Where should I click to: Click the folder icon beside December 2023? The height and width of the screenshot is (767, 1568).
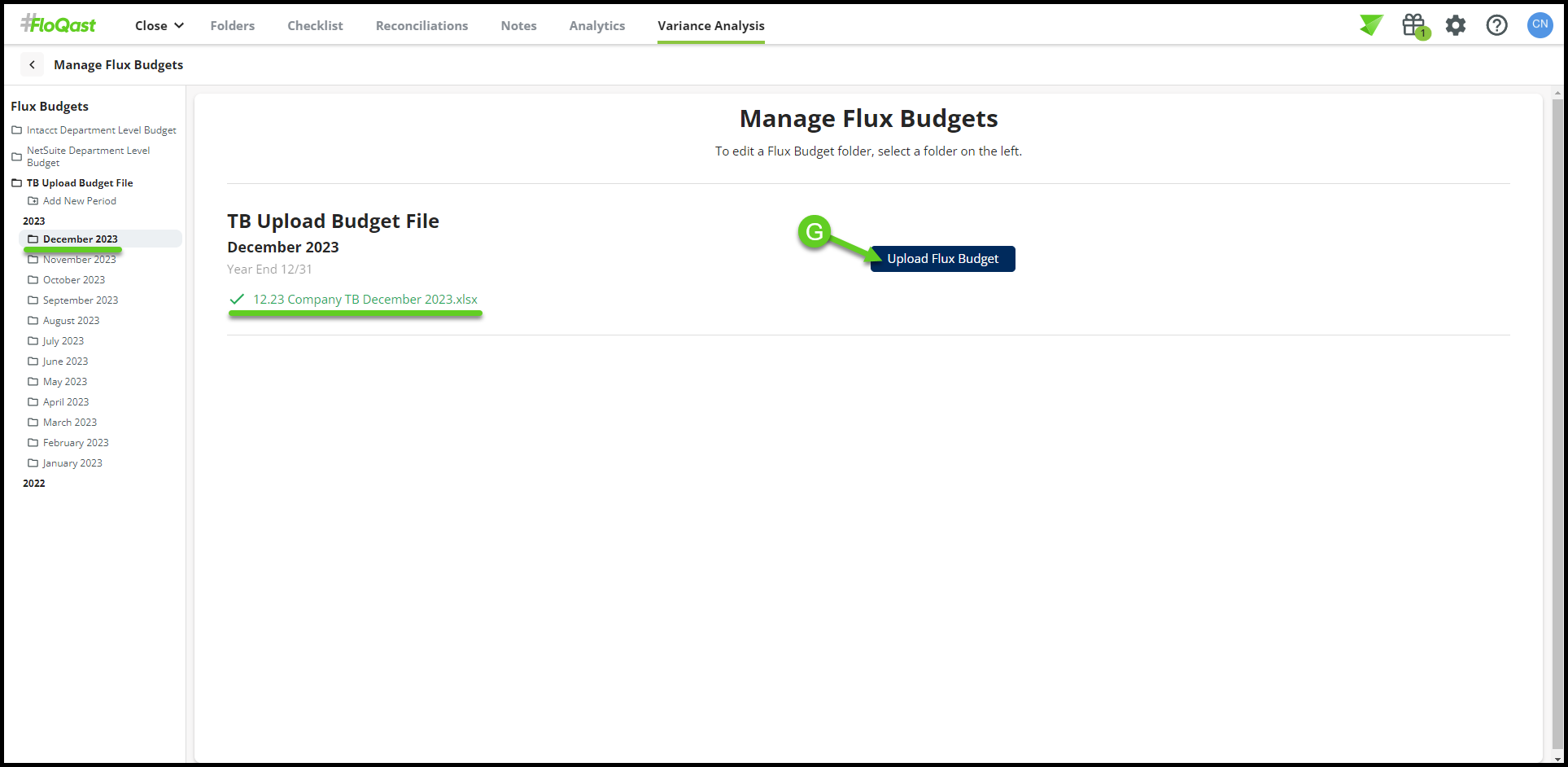pyautogui.click(x=33, y=239)
